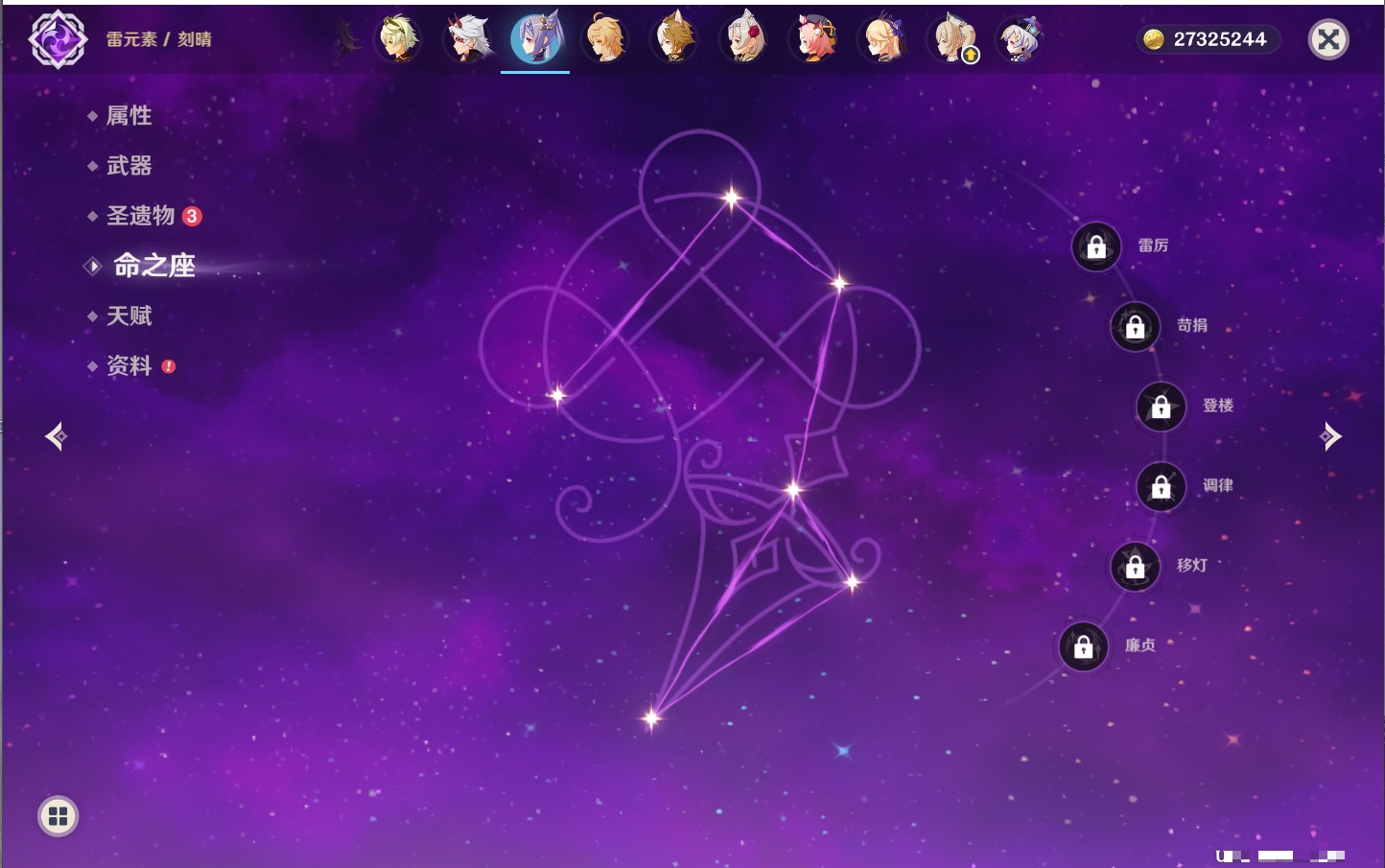
Task: Click the lock icon for 苛捐
Action: coord(1136,326)
